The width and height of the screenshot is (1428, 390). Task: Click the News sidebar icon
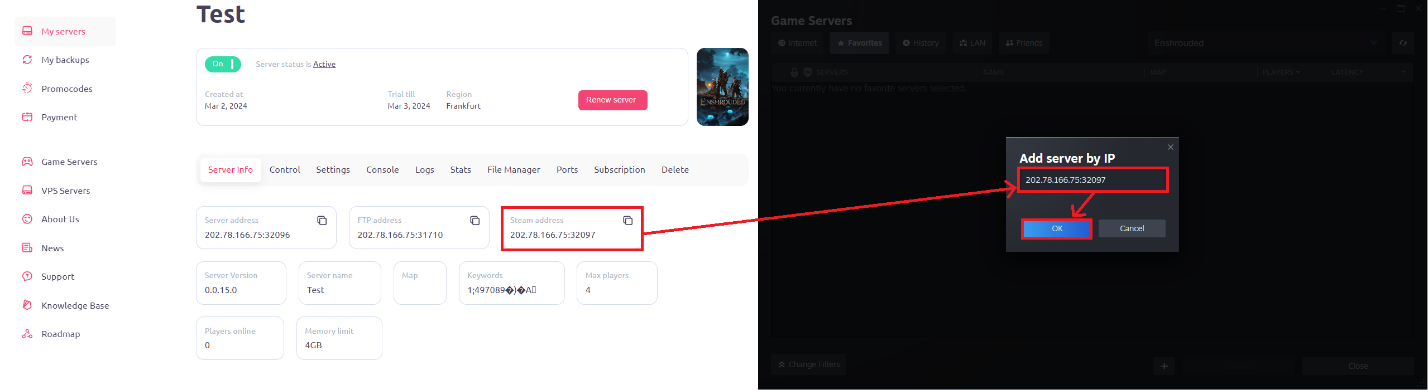28,247
